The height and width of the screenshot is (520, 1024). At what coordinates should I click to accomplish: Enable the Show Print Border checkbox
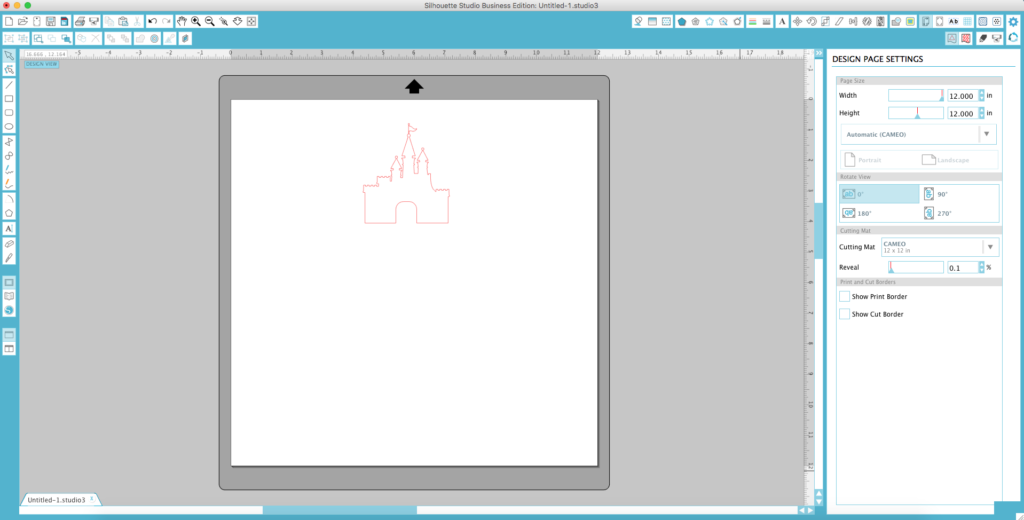pyautogui.click(x=844, y=297)
